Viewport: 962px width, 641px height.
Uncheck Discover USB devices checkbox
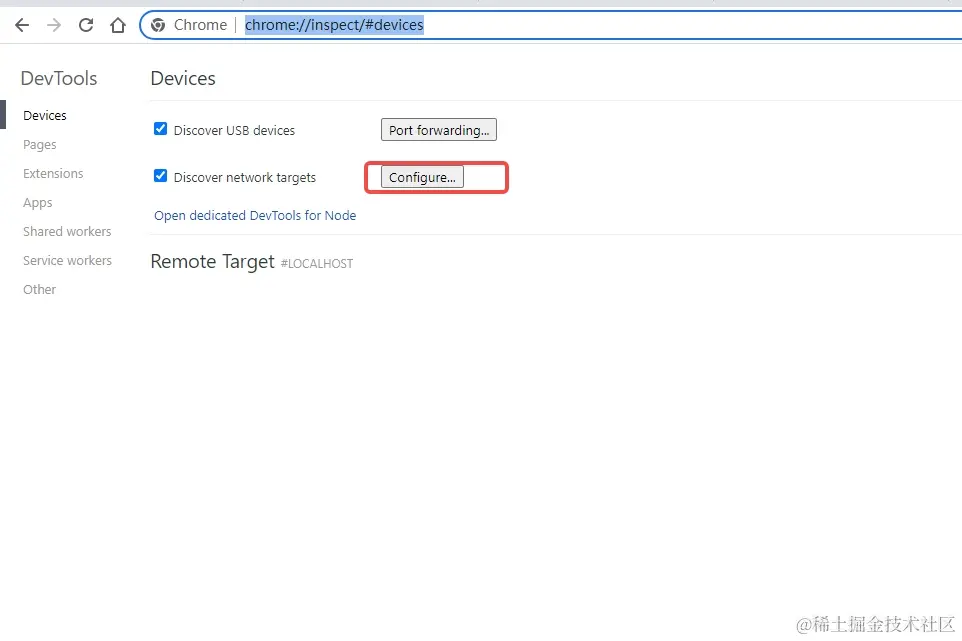tap(160, 129)
